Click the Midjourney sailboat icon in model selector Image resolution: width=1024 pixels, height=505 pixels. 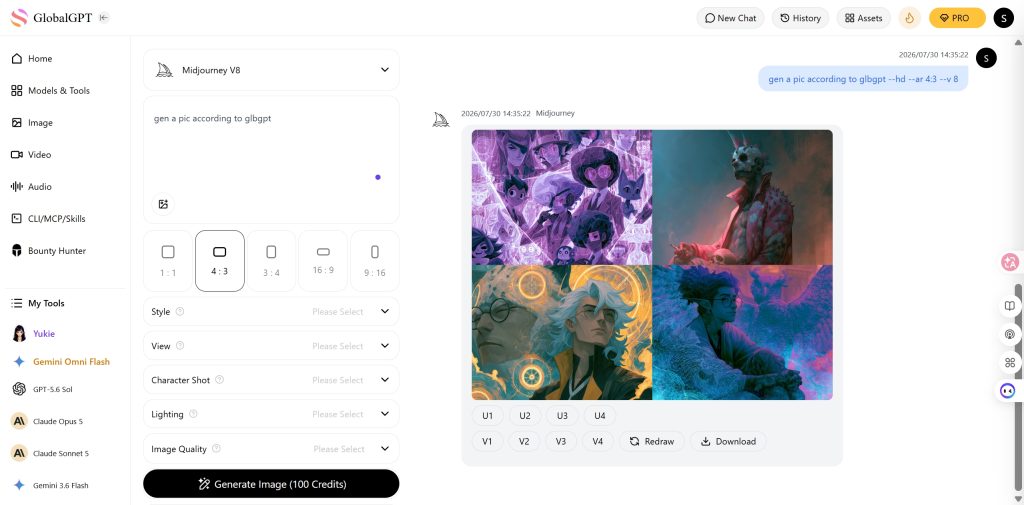click(165, 70)
